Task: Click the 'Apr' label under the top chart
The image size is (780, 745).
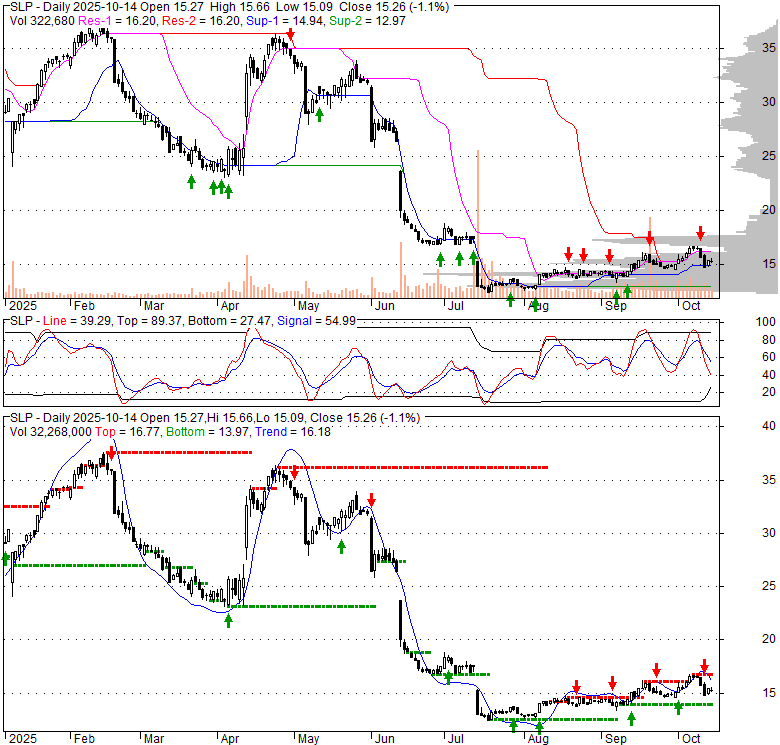Action: 230,306
